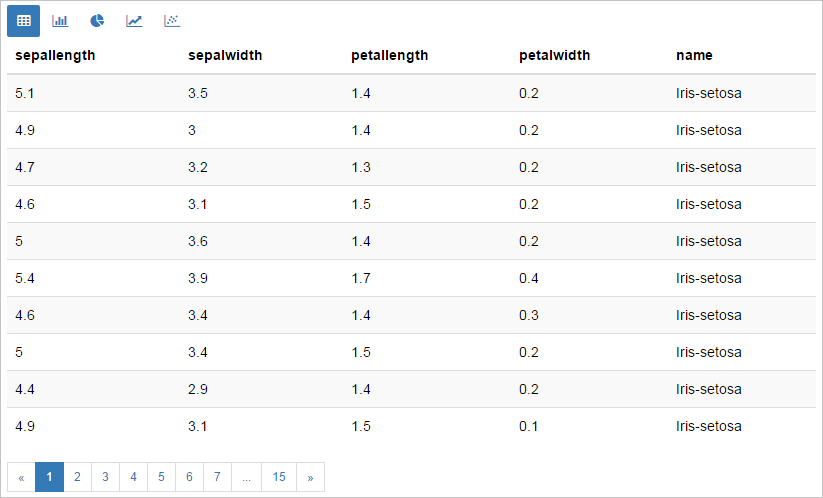Go to page 4
The image size is (823, 498).
(133, 477)
